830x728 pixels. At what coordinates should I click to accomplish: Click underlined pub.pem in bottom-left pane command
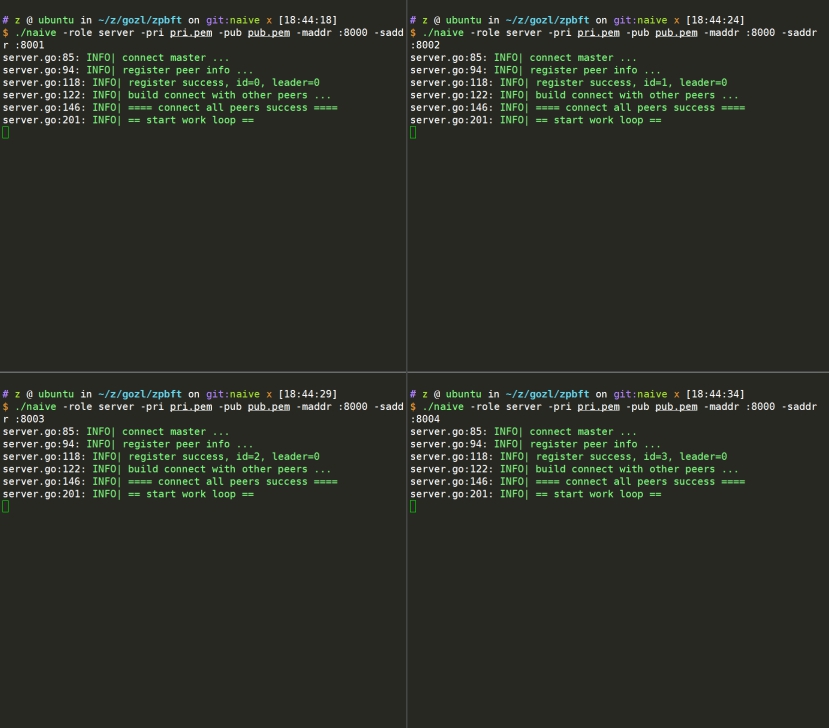tap(268, 407)
